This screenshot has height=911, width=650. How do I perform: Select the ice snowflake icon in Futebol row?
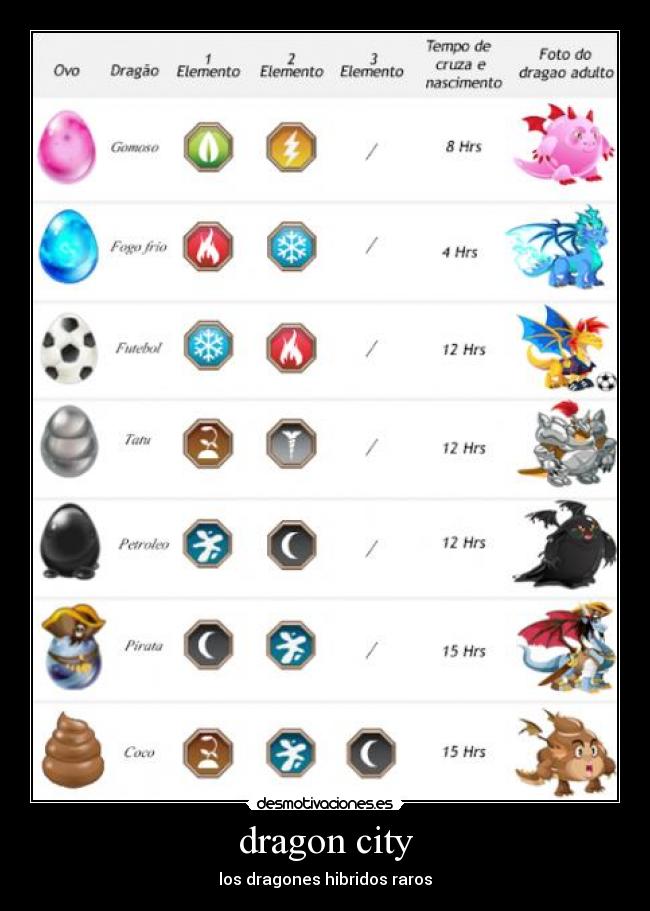(x=209, y=346)
